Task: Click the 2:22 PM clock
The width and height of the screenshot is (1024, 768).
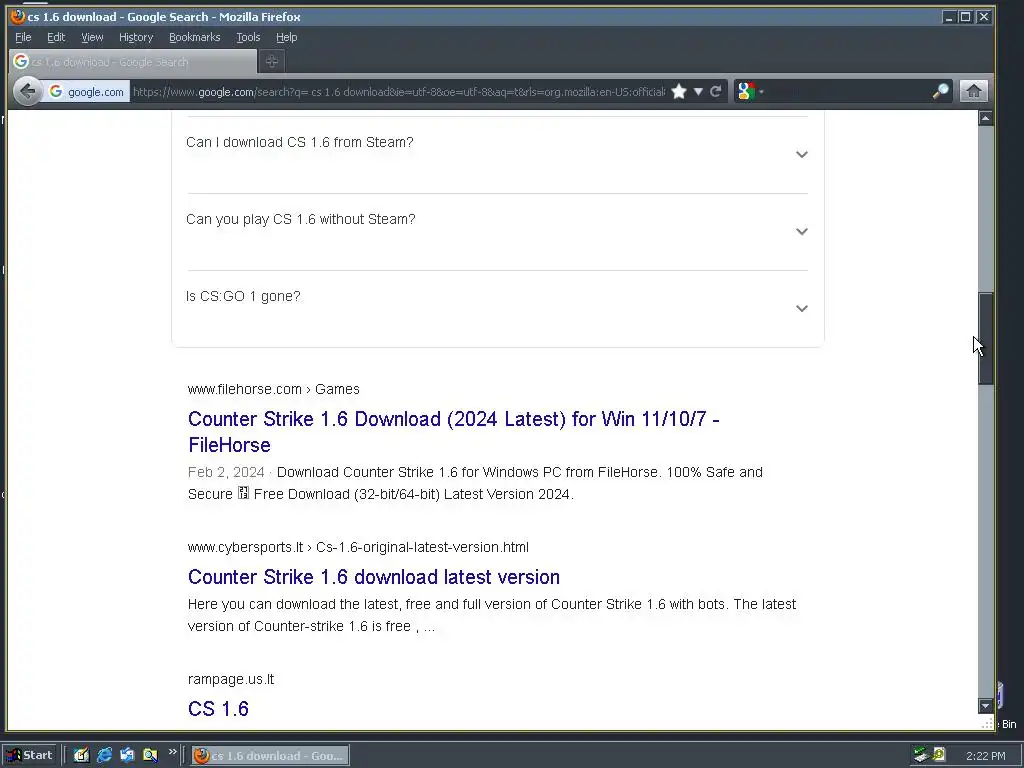Action: point(985,756)
